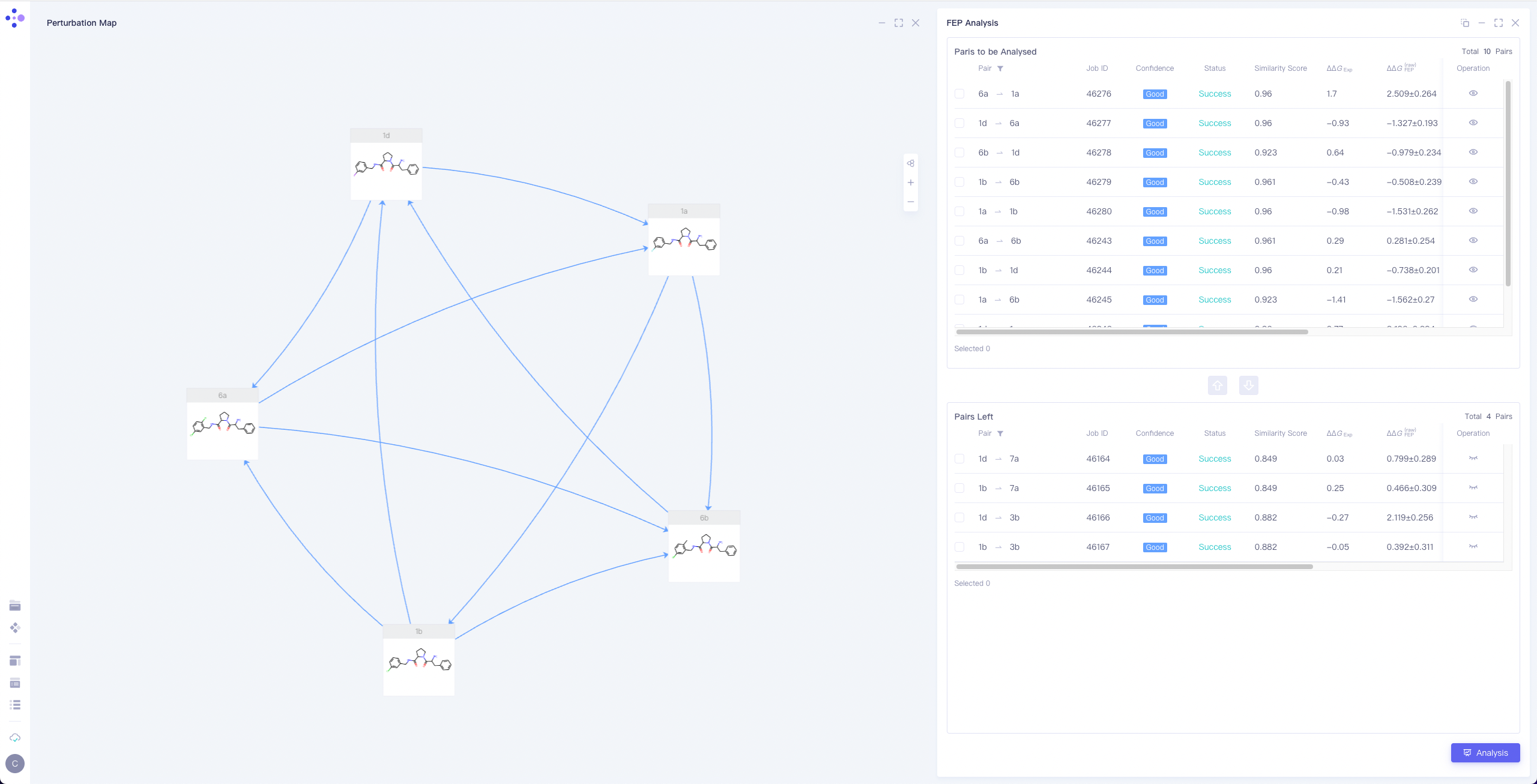Move selected pairs down with the arrow button
Screen dimensions: 1537x784
click(x=1249, y=385)
